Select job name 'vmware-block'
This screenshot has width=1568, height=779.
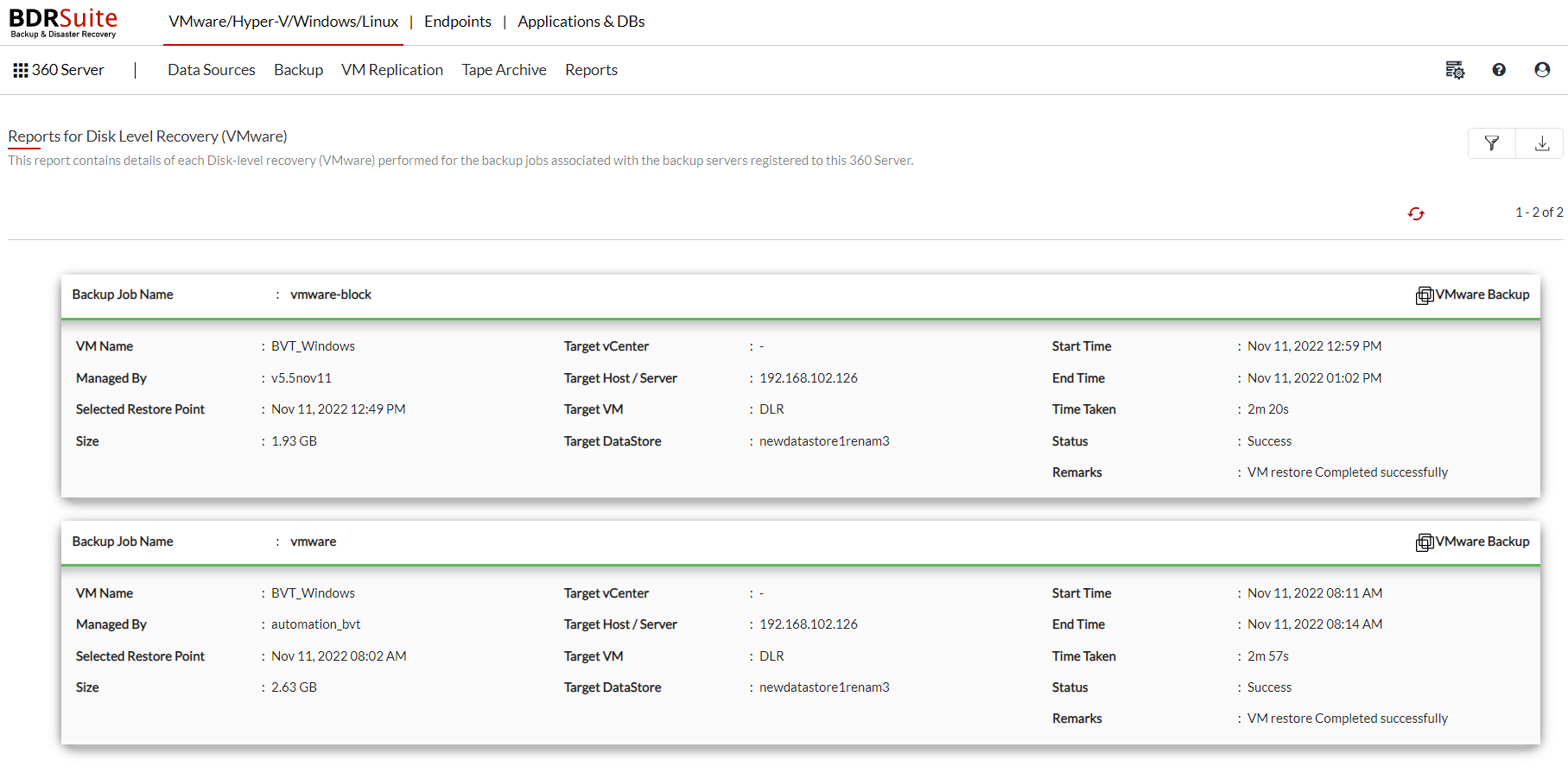pos(331,294)
